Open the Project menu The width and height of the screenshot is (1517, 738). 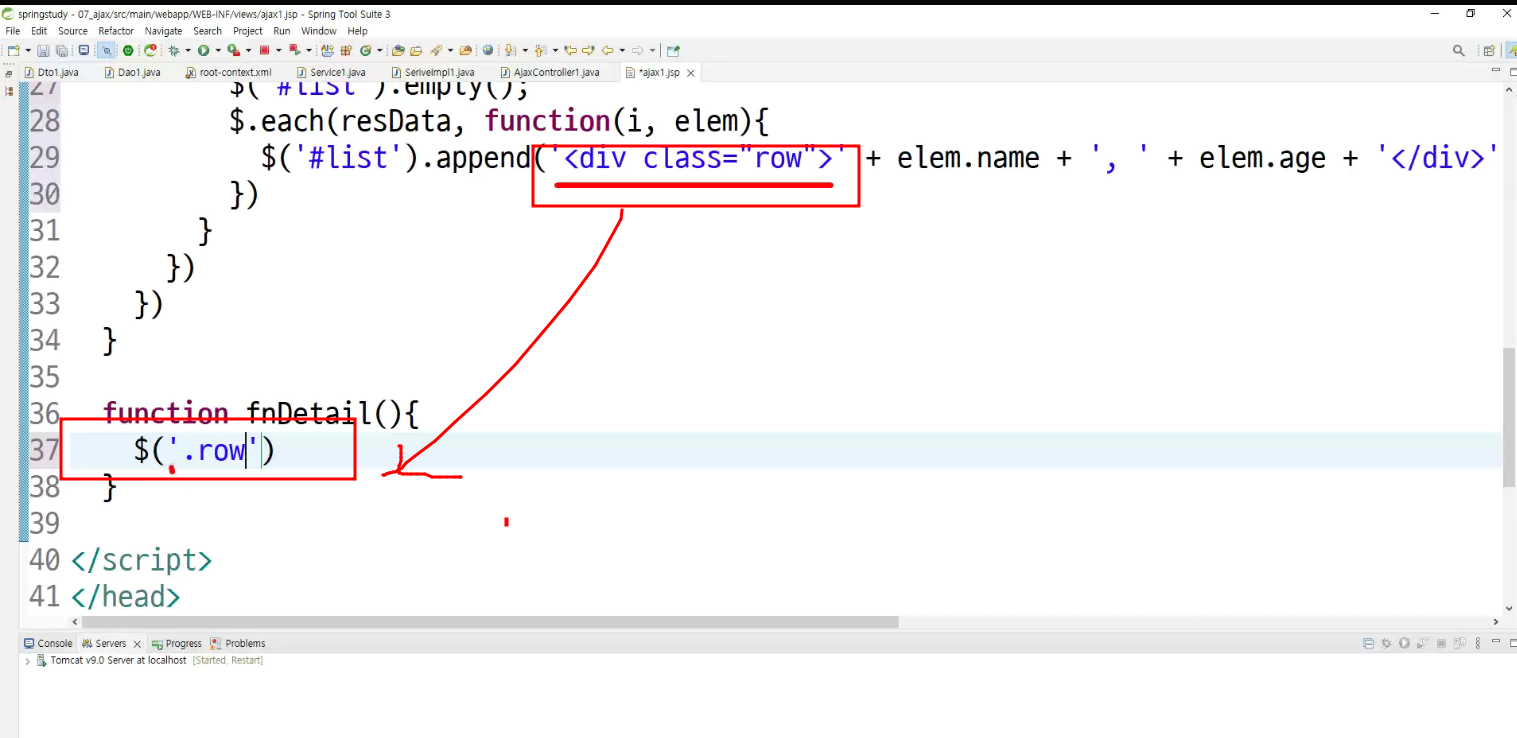click(248, 31)
